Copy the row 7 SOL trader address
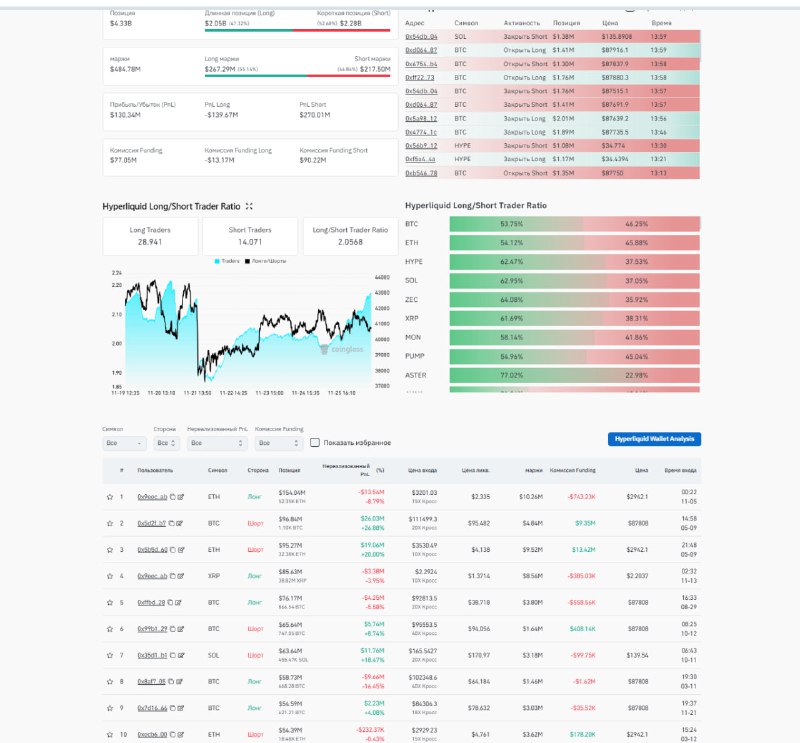 (x=172, y=656)
